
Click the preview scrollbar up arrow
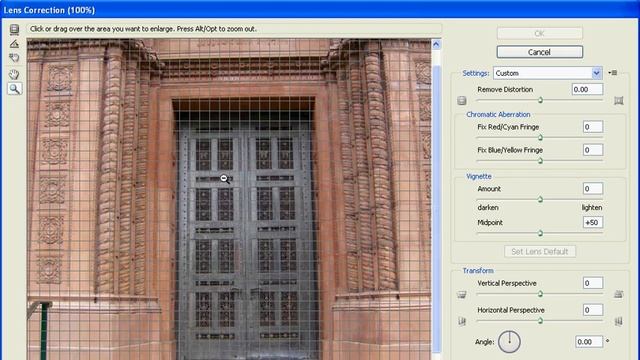pyautogui.click(x=436, y=44)
